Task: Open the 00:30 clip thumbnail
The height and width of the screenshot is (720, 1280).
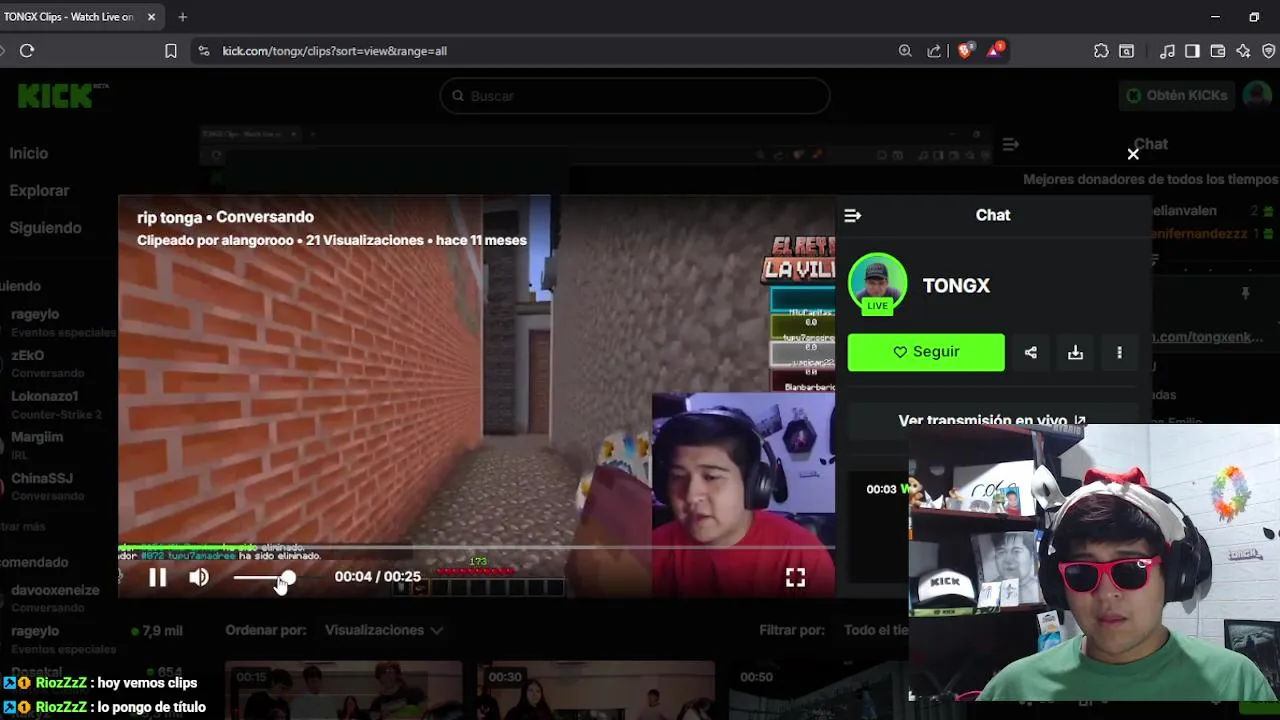Action: (596, 690)
